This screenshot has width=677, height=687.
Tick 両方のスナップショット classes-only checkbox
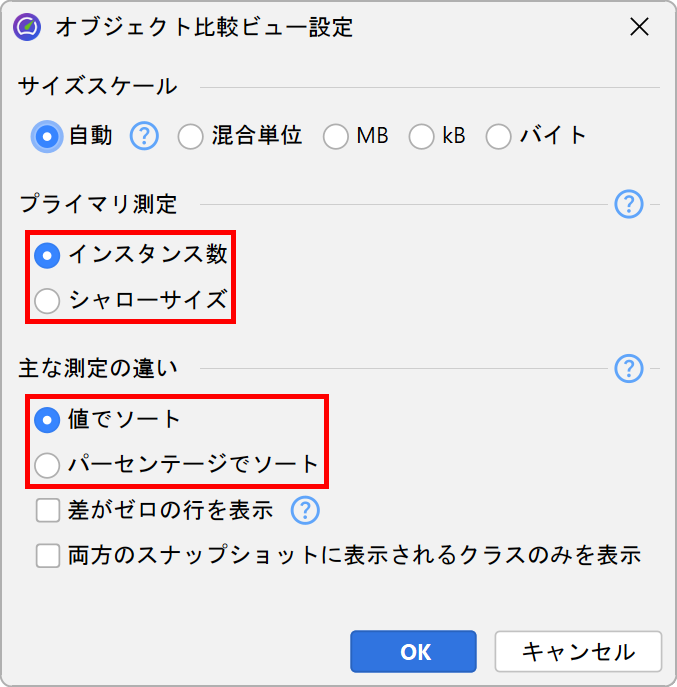click(48, 555)
